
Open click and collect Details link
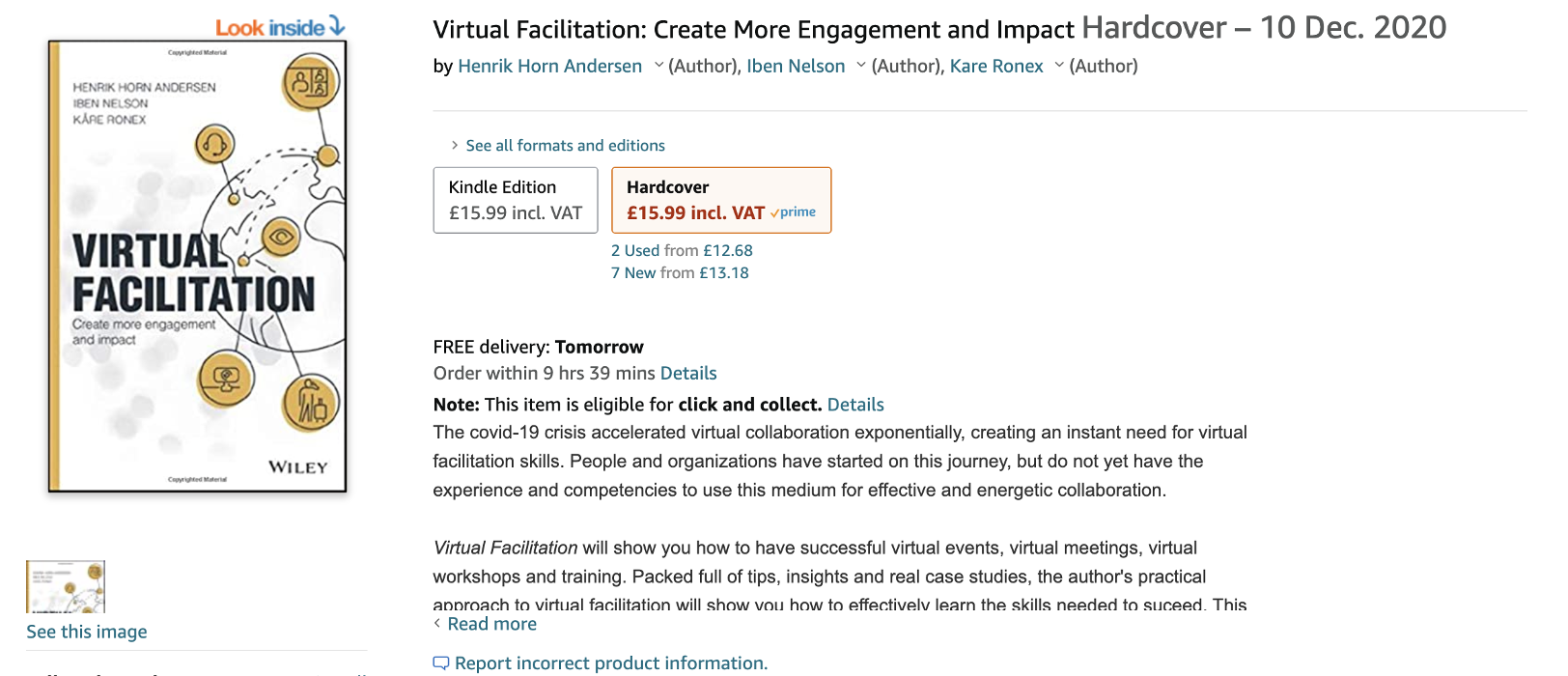pos(855,405)
